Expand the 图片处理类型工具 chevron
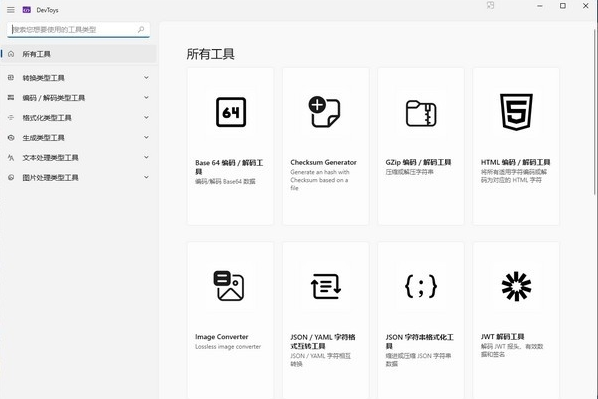The image size is (598, 399). [x=146, y=177]
